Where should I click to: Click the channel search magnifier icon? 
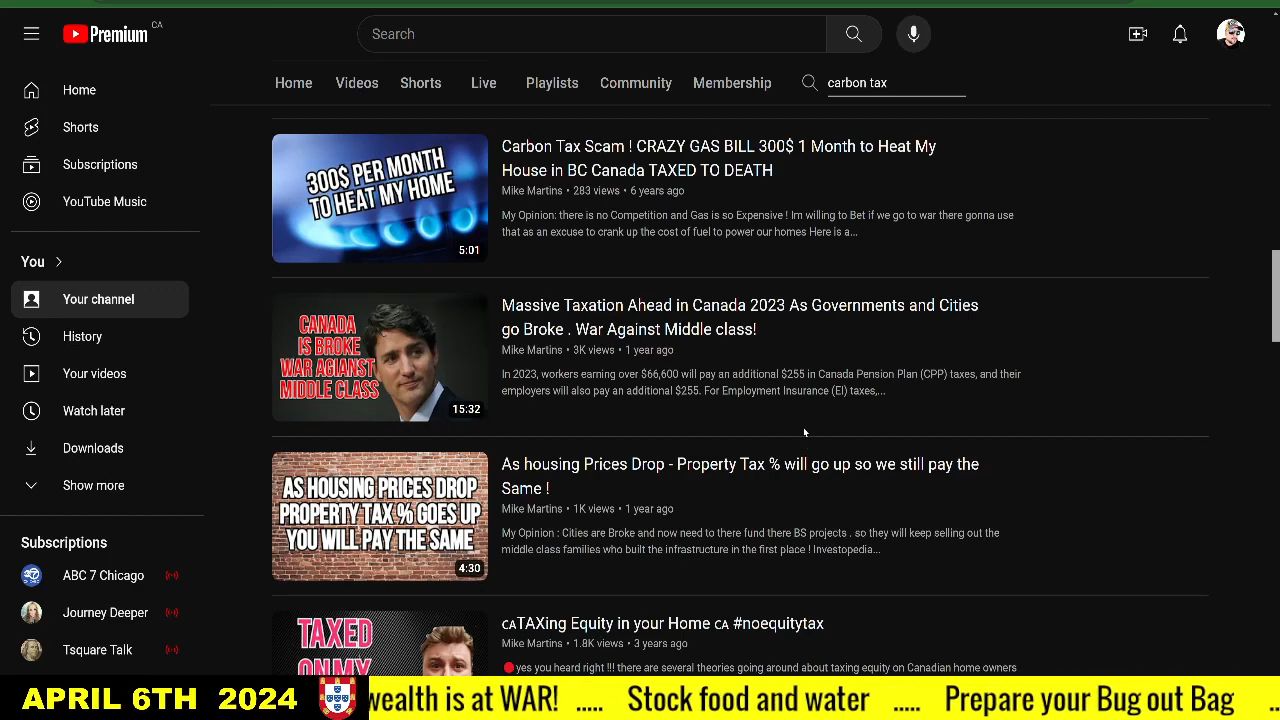coord(809,83)
